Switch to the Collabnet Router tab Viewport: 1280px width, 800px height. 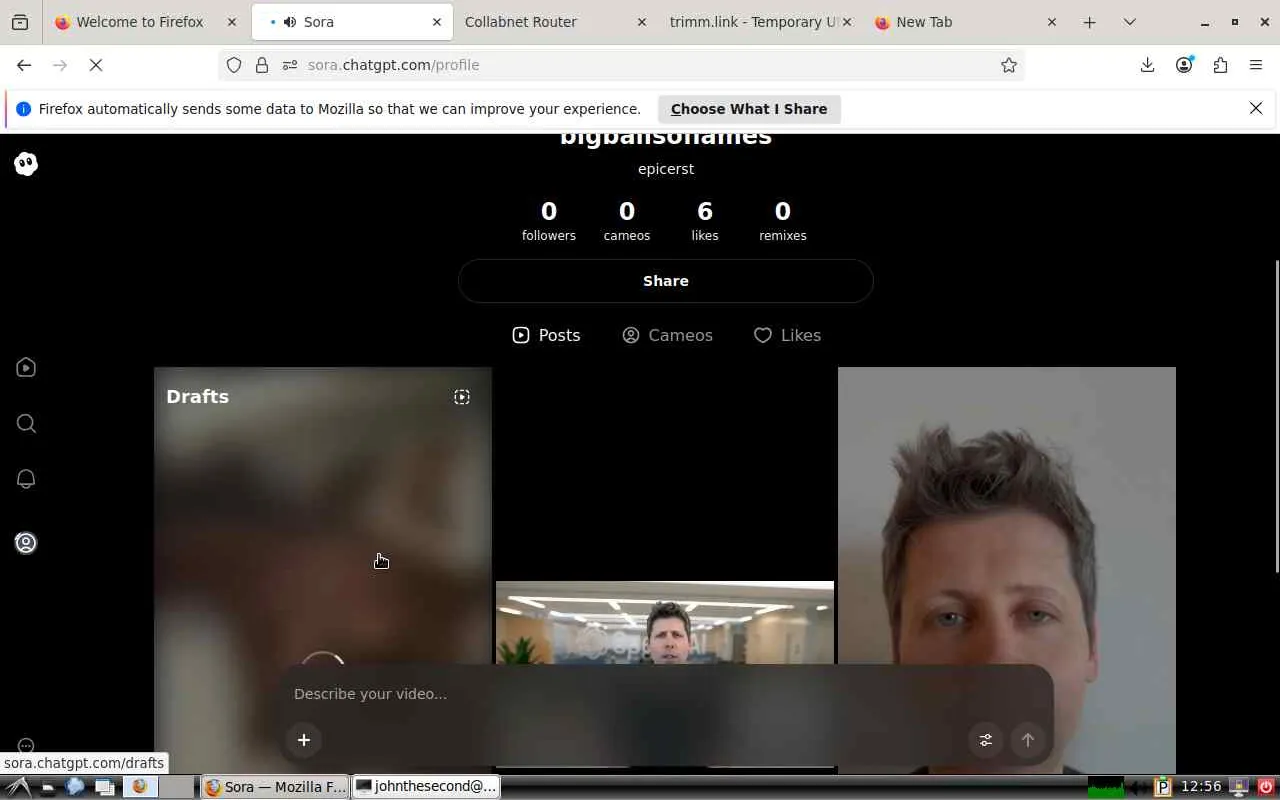[555, 22]
